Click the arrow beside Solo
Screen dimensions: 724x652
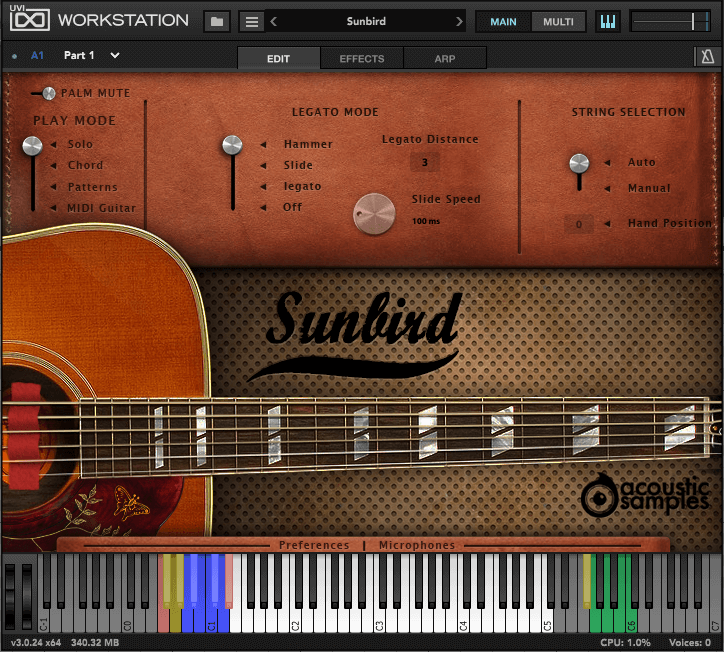pyautogui.click(x=53, y=145)
